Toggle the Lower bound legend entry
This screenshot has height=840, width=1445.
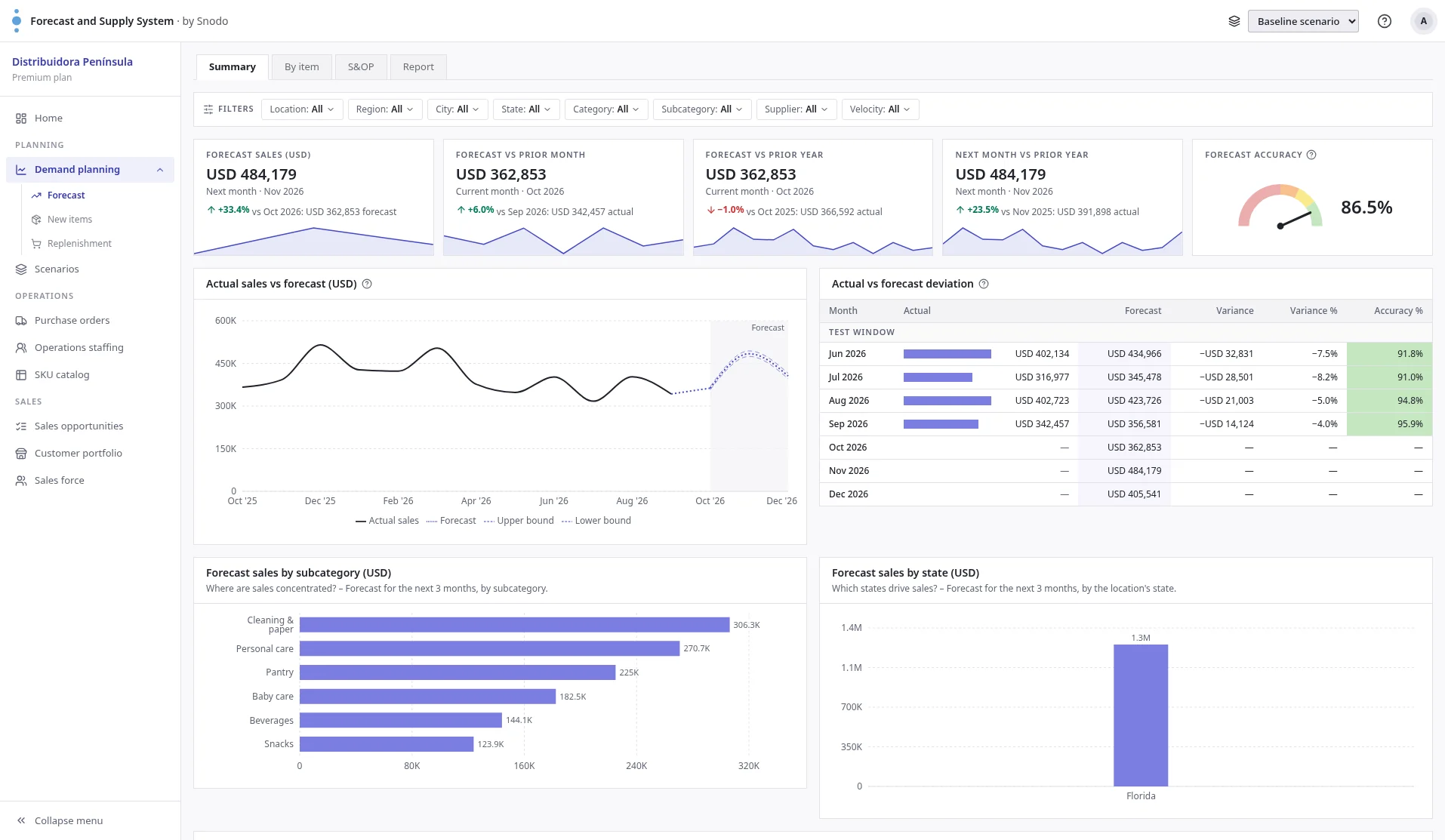596,521
